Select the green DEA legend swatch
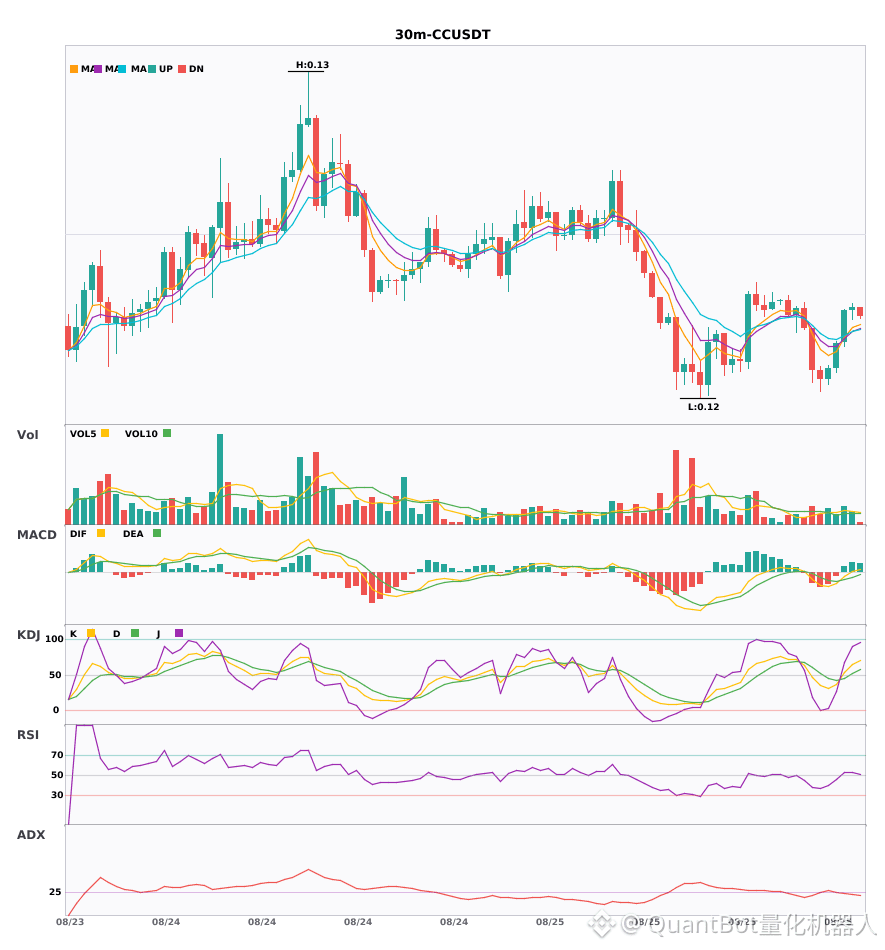The height and width of the screenshot is (950, 885). pyautogui.click(x=157, y=533)
